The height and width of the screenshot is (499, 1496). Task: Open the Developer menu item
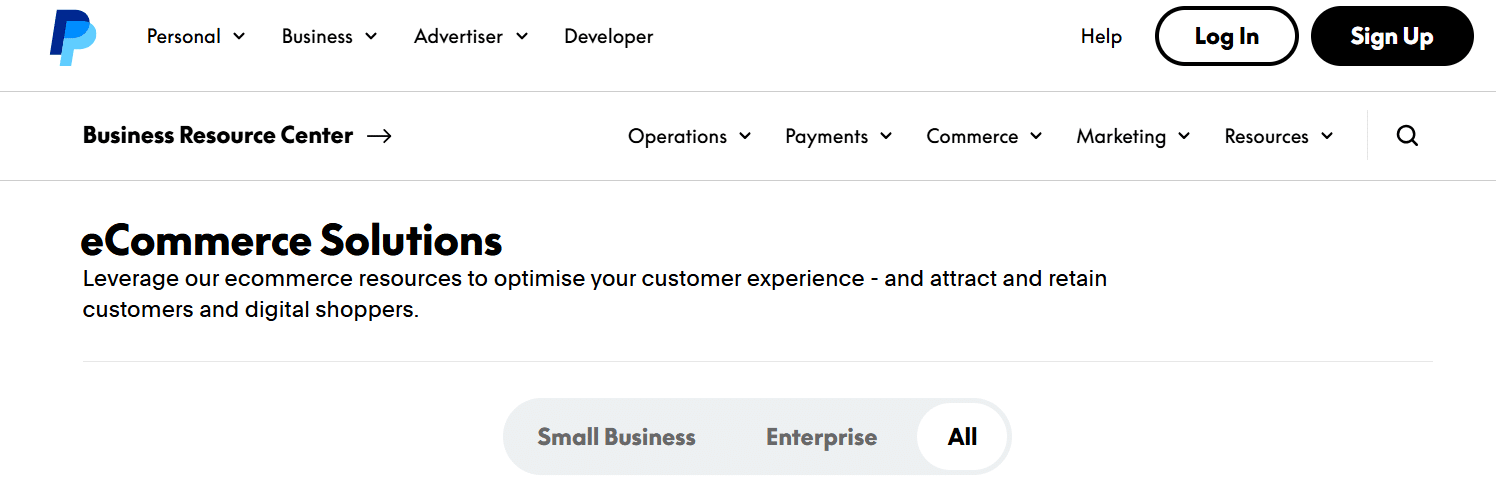pyautogui.click(x=608, y=37)
